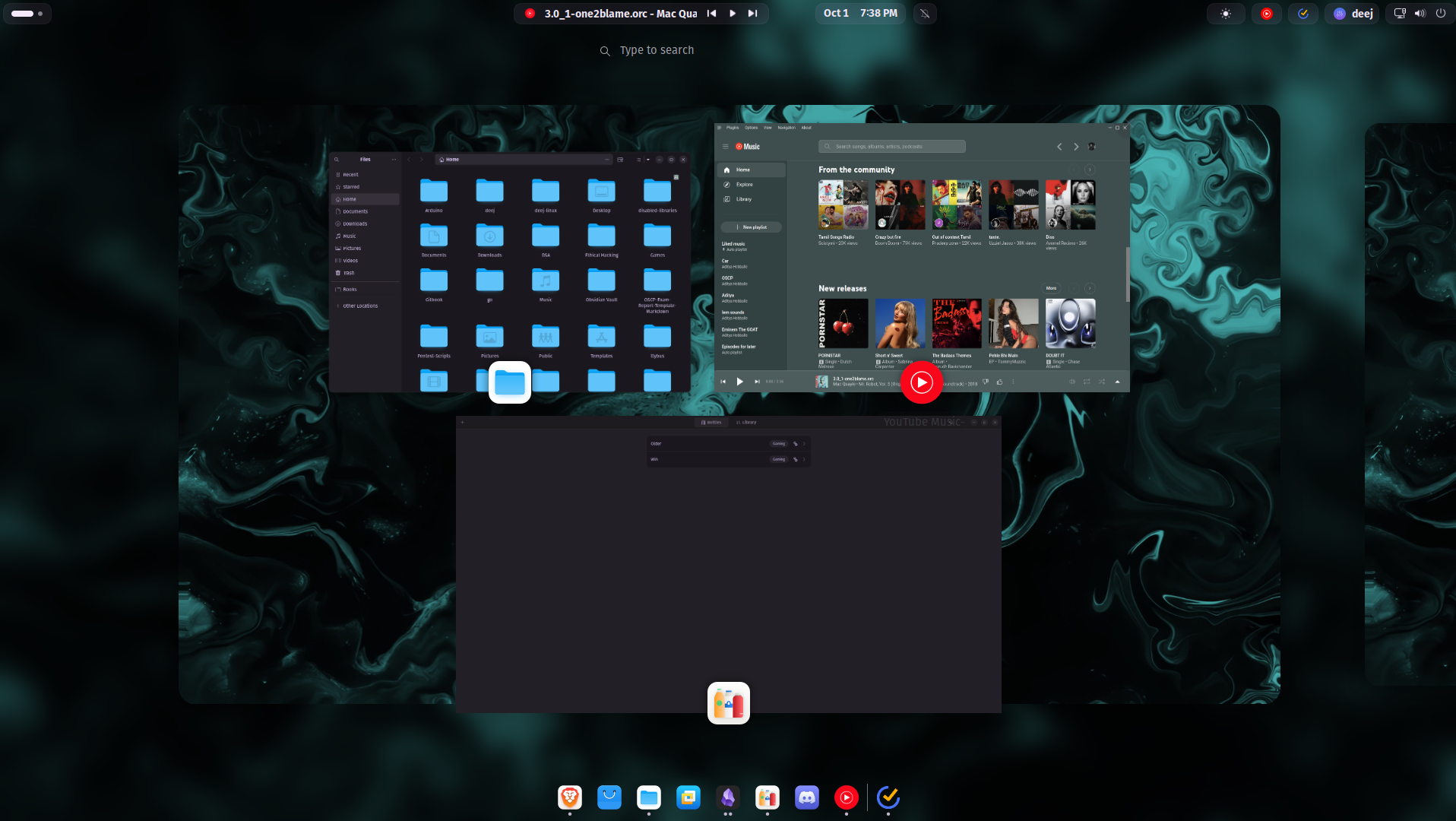Launch Files from the dock
The image size is (1456, 821).
[x=649, y=797]
